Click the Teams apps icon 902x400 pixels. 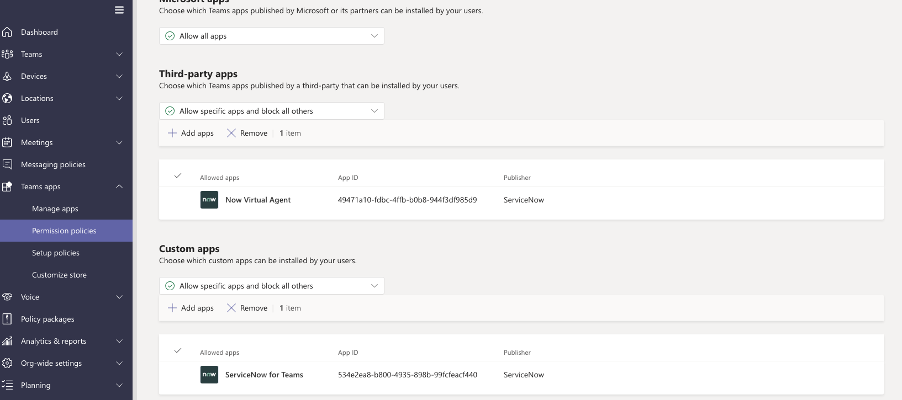tap(7, 186)
